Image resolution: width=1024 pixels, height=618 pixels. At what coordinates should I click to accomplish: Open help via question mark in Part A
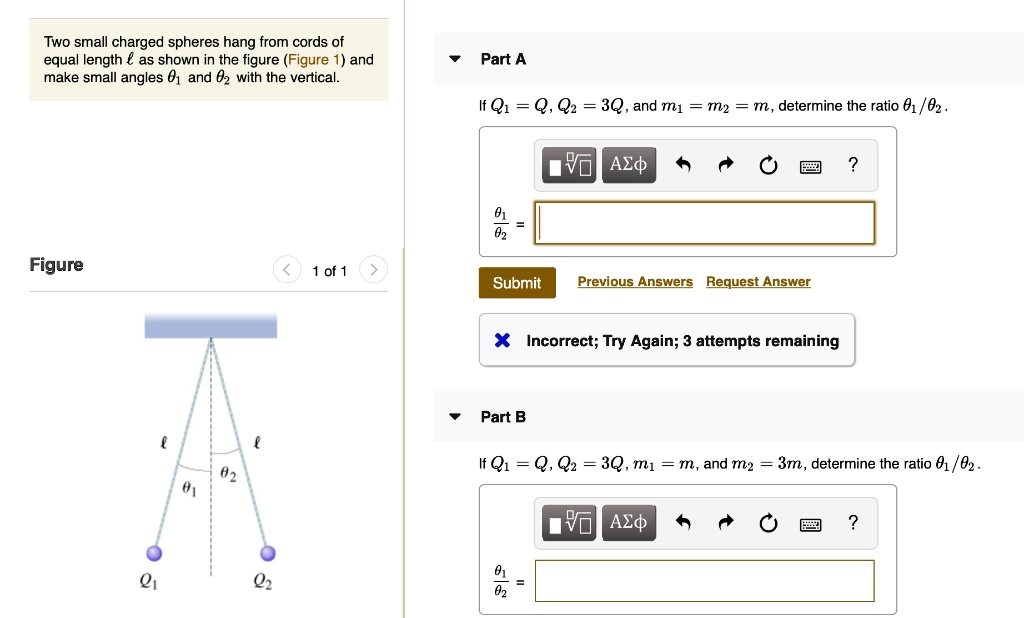point(852,164)
